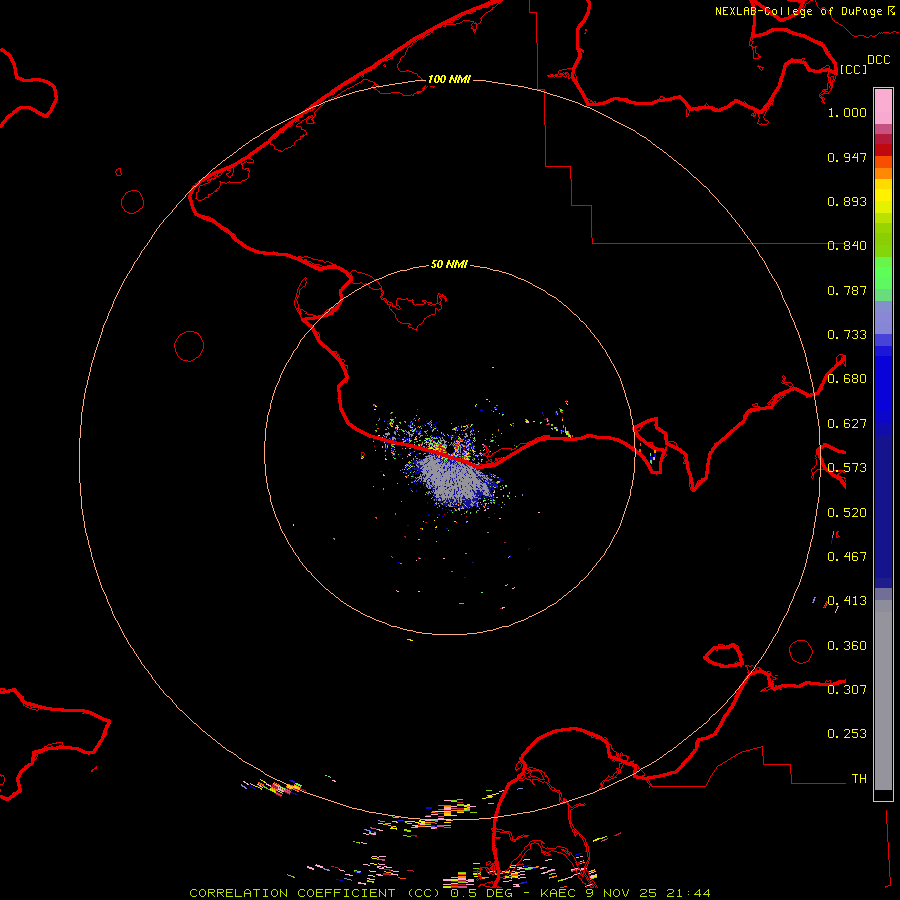Viewport: 900px width, 900px height.
Task: Click the 0.253 scale value
Action: tap(847, 734)
